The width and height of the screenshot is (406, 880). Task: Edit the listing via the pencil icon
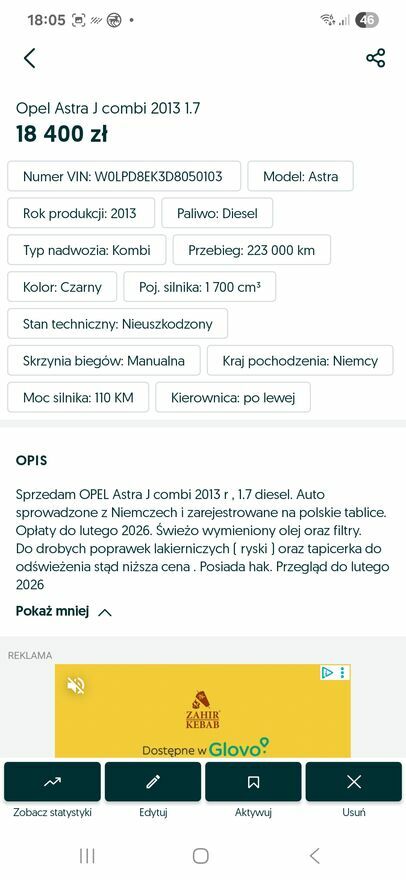coord(153,781)
